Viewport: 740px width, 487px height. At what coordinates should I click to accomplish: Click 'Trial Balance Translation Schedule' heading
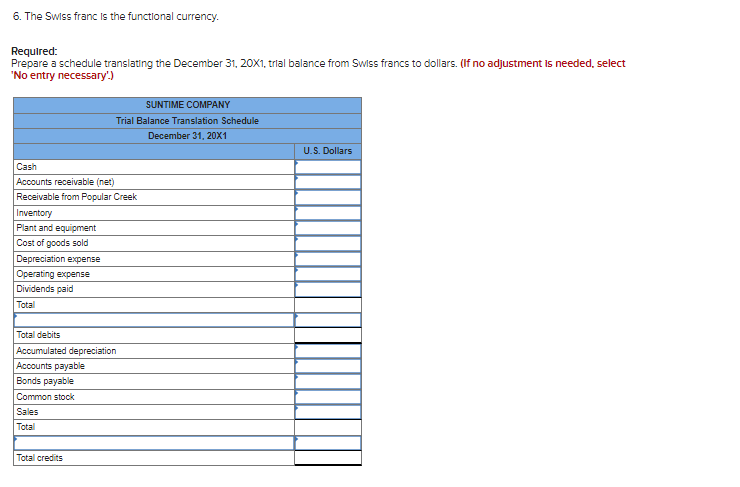[x=187, y=121]
